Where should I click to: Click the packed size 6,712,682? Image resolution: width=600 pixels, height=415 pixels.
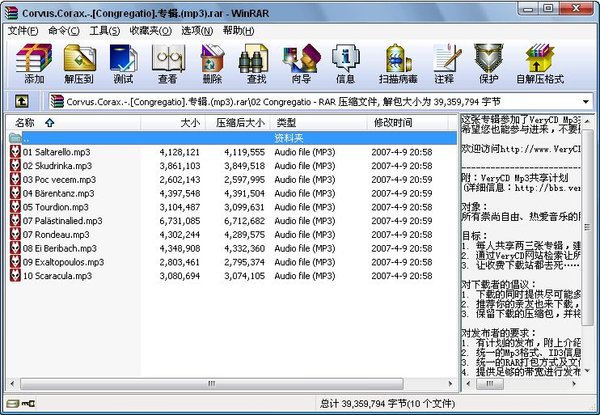click(245, 221)
